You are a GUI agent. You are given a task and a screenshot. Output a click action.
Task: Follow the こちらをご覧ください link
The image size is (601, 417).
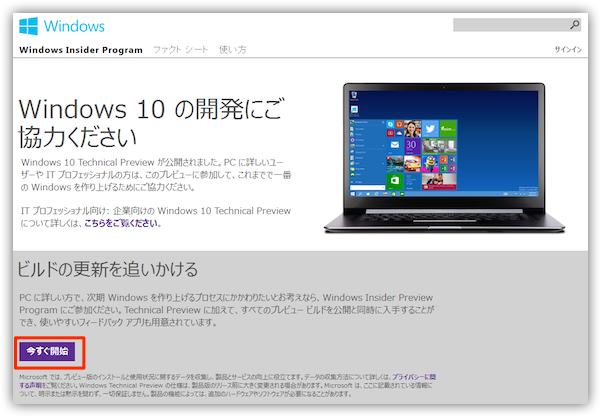coord(121,223)
